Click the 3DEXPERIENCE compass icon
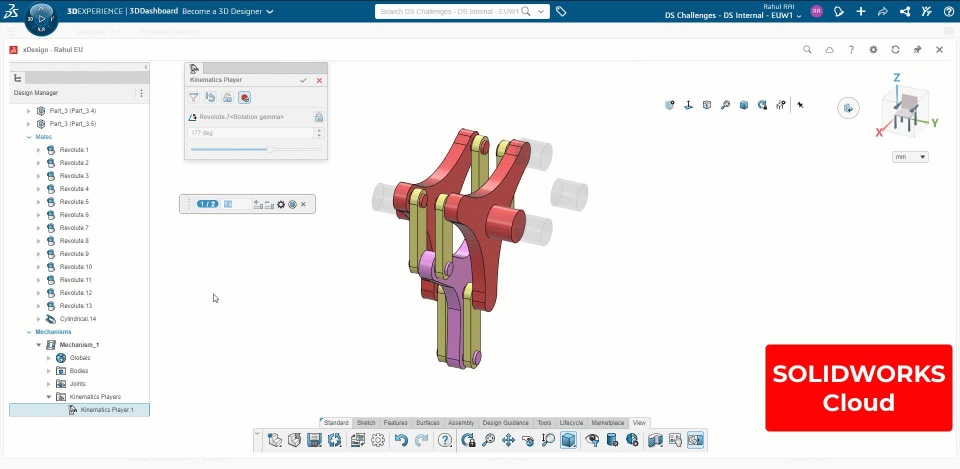 42,19
